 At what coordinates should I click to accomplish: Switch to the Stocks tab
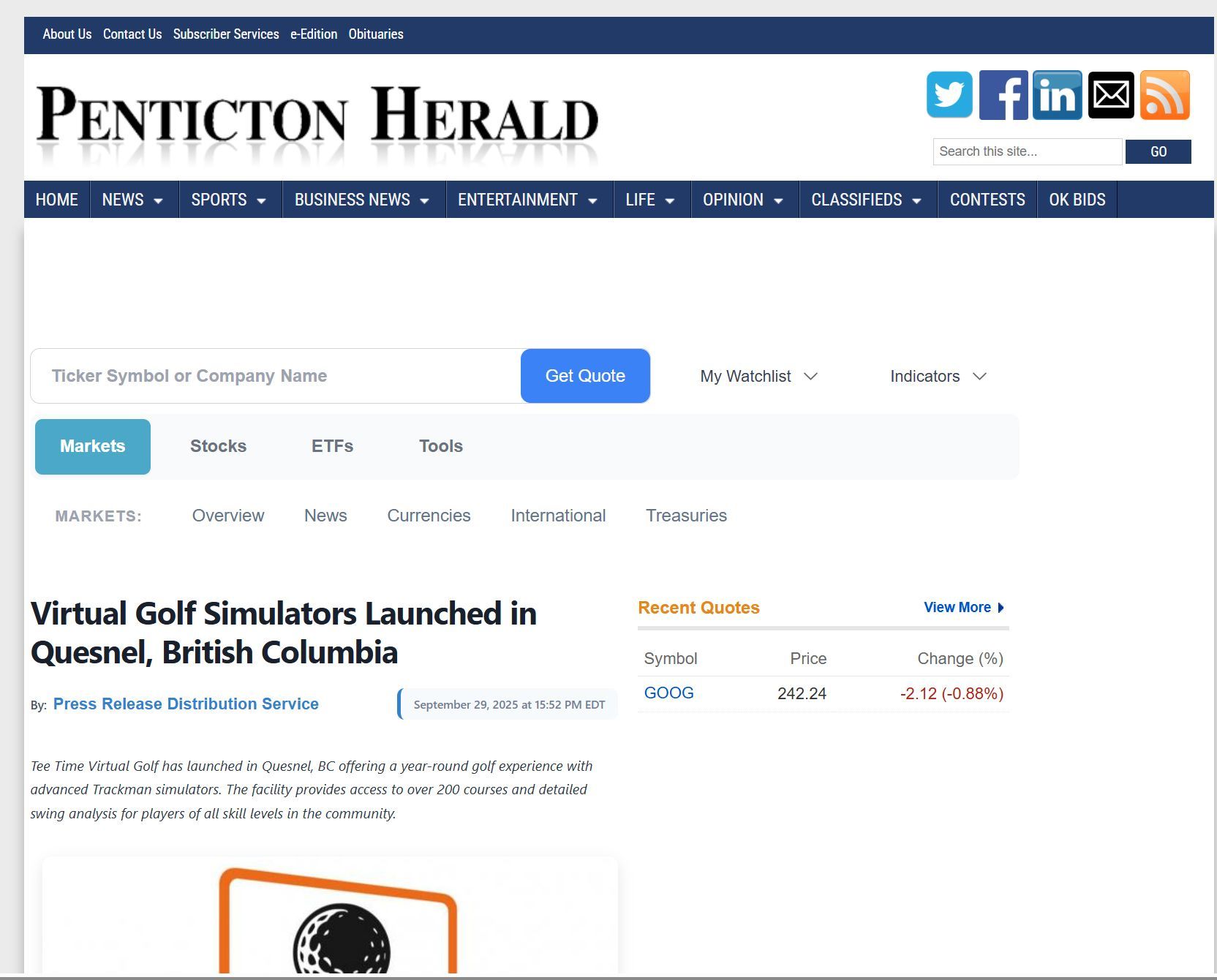218,446
